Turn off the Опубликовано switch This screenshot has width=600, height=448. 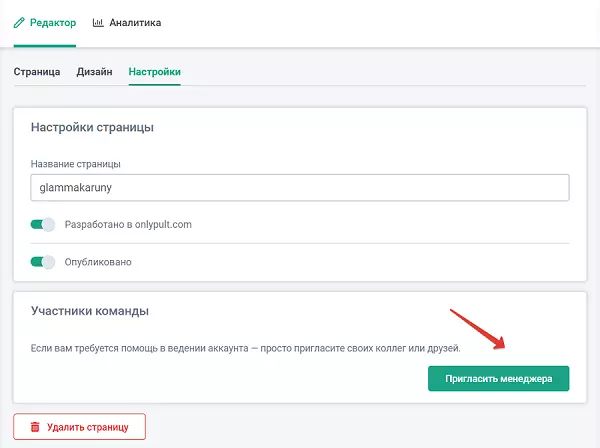[x=42, y=262]
